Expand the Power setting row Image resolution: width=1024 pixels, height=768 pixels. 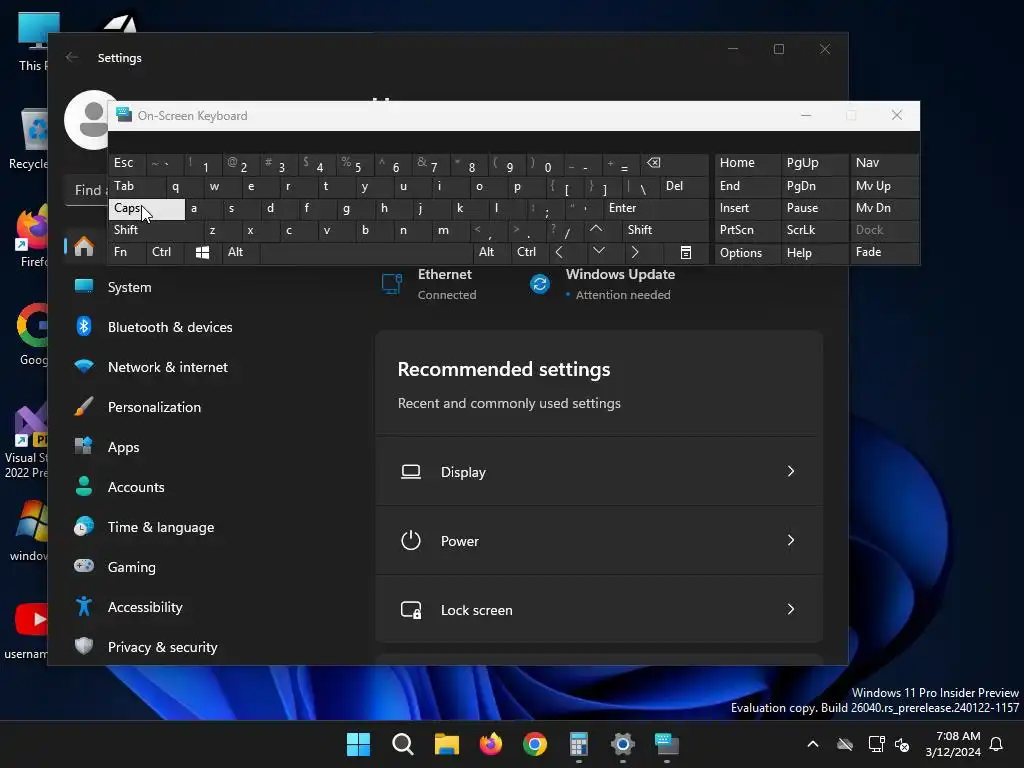click(x=599, y=541)
